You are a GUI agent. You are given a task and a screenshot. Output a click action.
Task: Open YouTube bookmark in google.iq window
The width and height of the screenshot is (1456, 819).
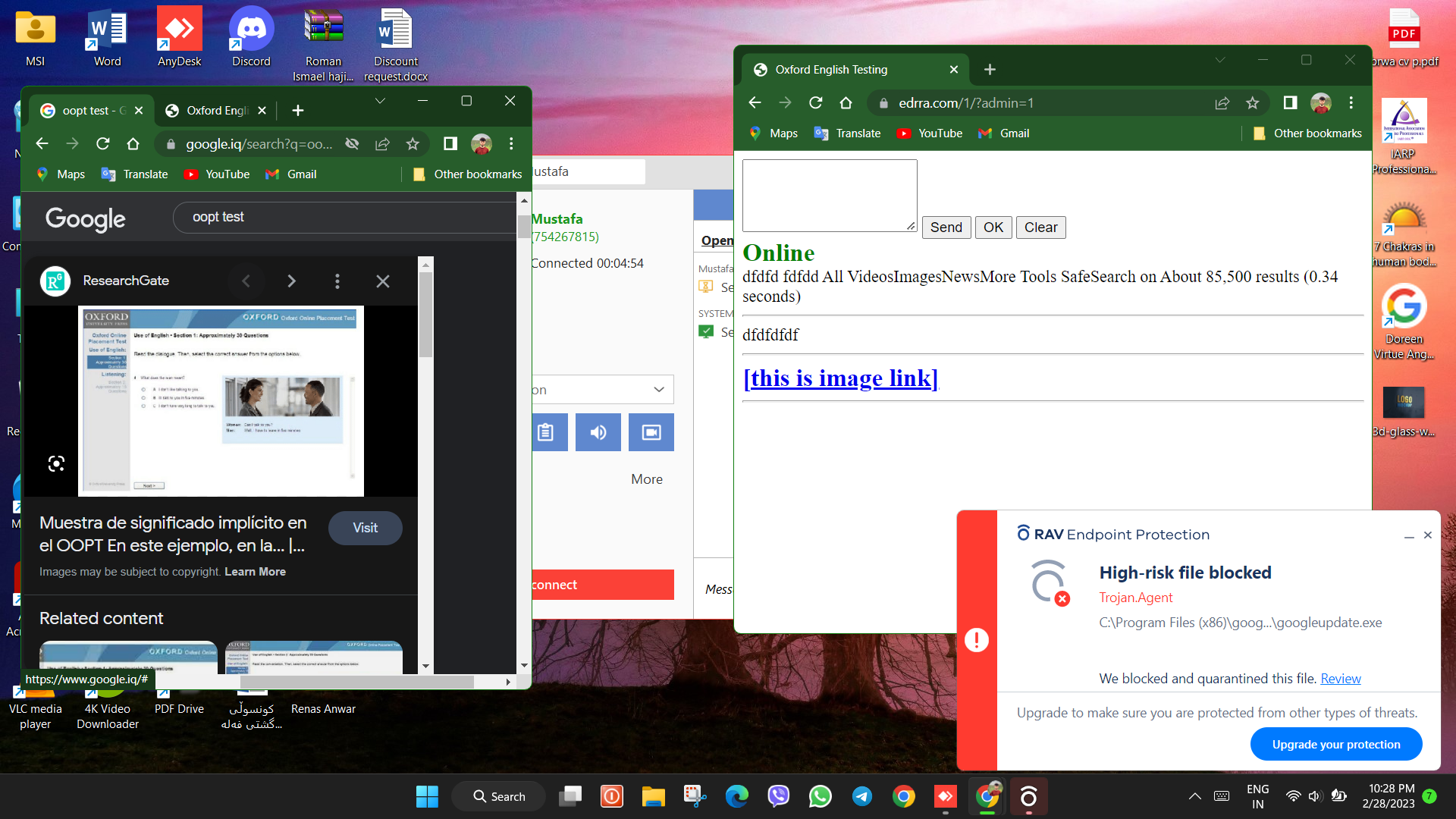(217, 174)
